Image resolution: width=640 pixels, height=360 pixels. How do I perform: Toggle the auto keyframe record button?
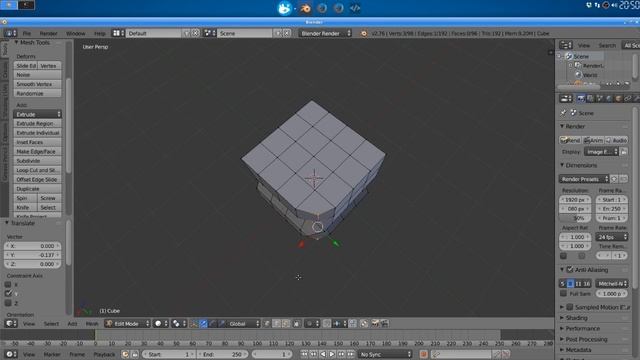(x=423, y=354)
